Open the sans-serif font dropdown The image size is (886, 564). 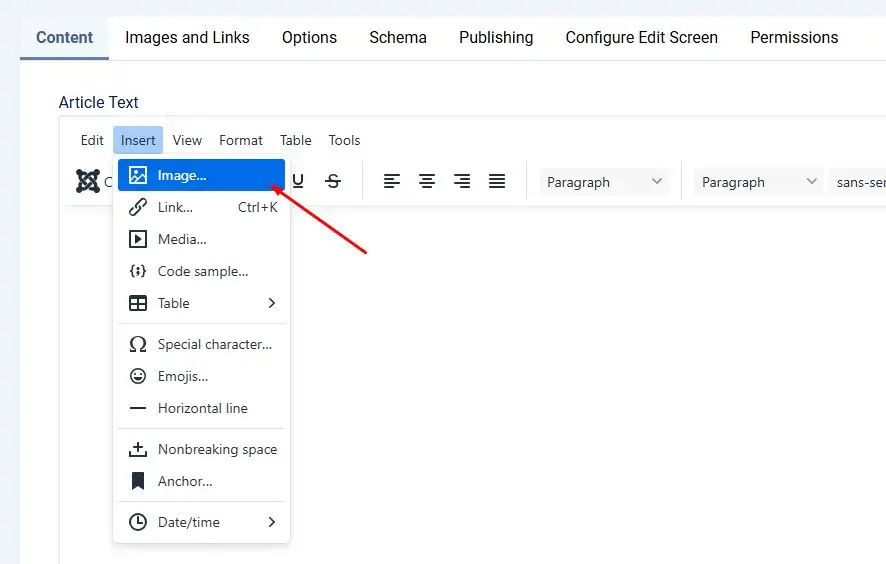pyautogui.click(x=858, y=182)
